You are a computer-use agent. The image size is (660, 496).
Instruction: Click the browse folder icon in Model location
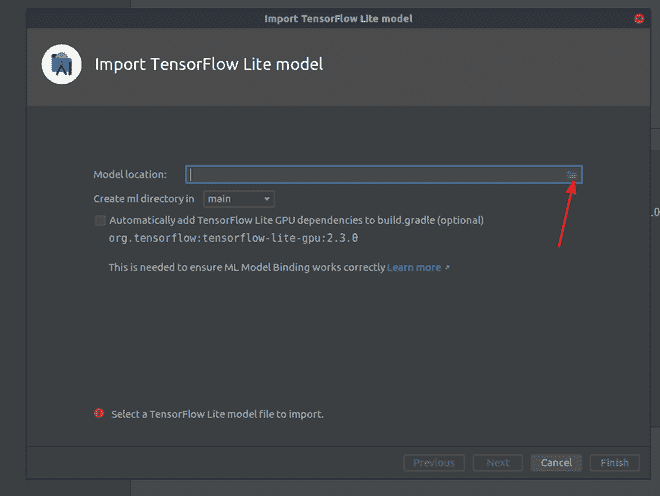[x=572, y=175]
